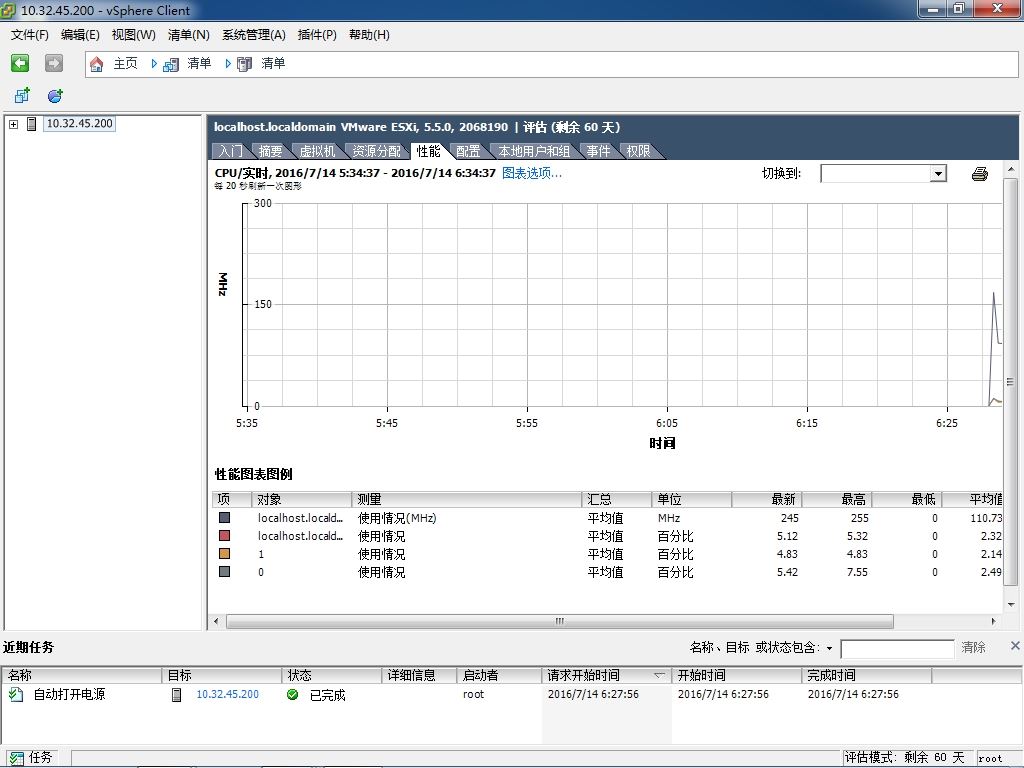Click the dark swatch for 使用情况(MHz) row

point(225,517)
